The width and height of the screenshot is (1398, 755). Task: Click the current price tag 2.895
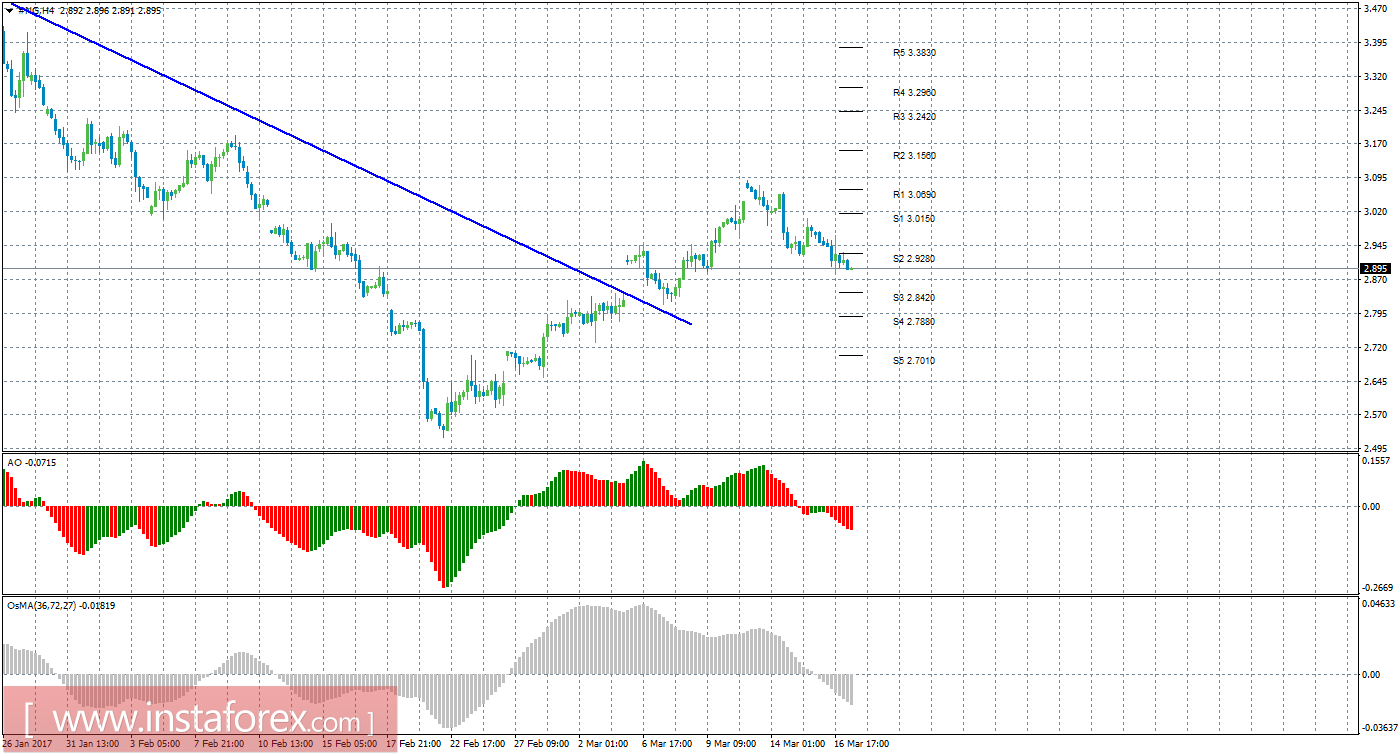coord(1374,268)
